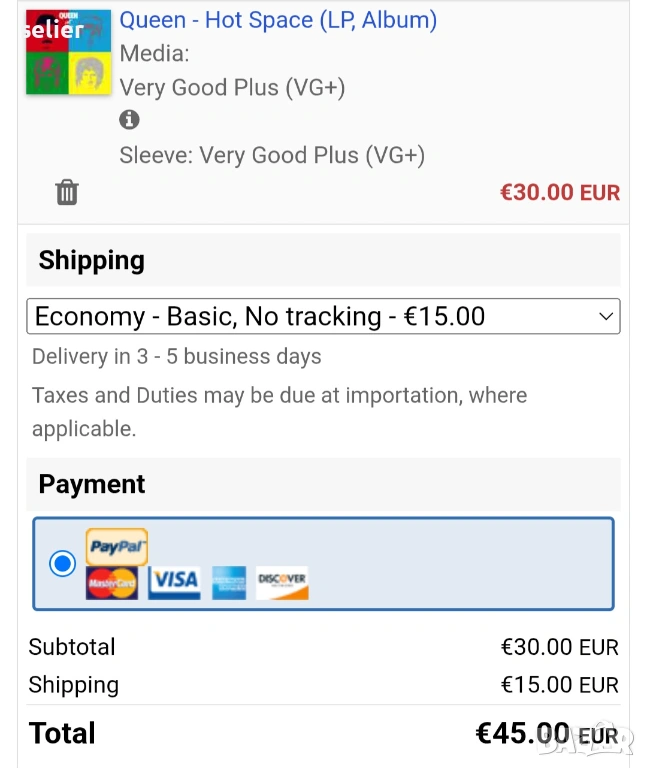
Task: Click the Hot Space album cover thumbnail
Action: point(68,52)
